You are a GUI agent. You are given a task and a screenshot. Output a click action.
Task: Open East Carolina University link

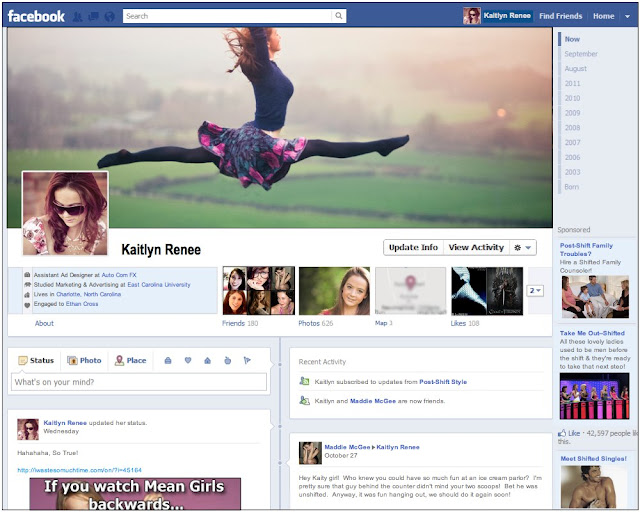159,285
